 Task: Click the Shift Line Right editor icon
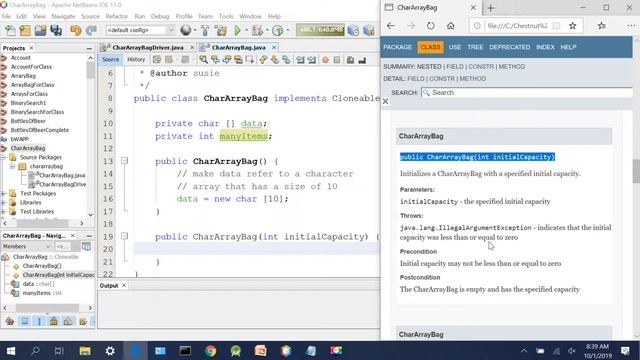[312, 60]
